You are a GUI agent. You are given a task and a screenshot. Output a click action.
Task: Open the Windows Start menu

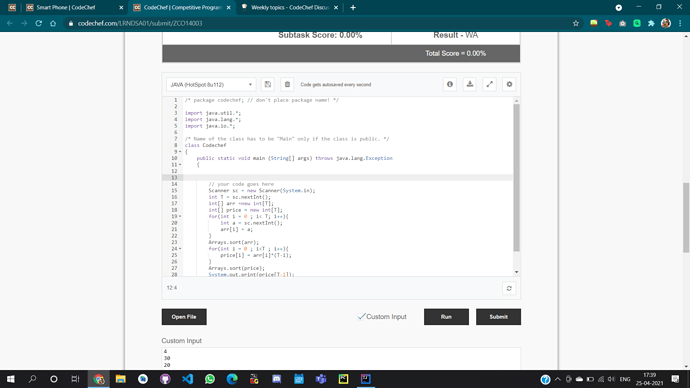(11, 379)
